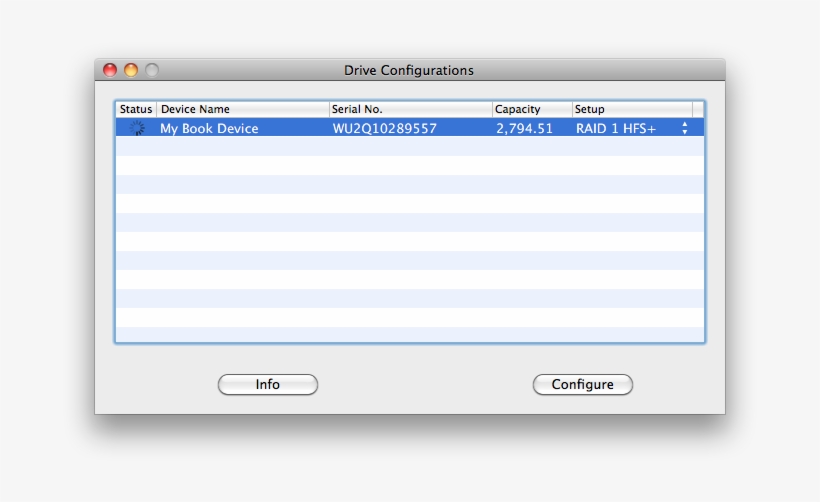This screenshot has width=820, height=502.
Task: Click the spinning status indicator icon
Action: (137, 128)
